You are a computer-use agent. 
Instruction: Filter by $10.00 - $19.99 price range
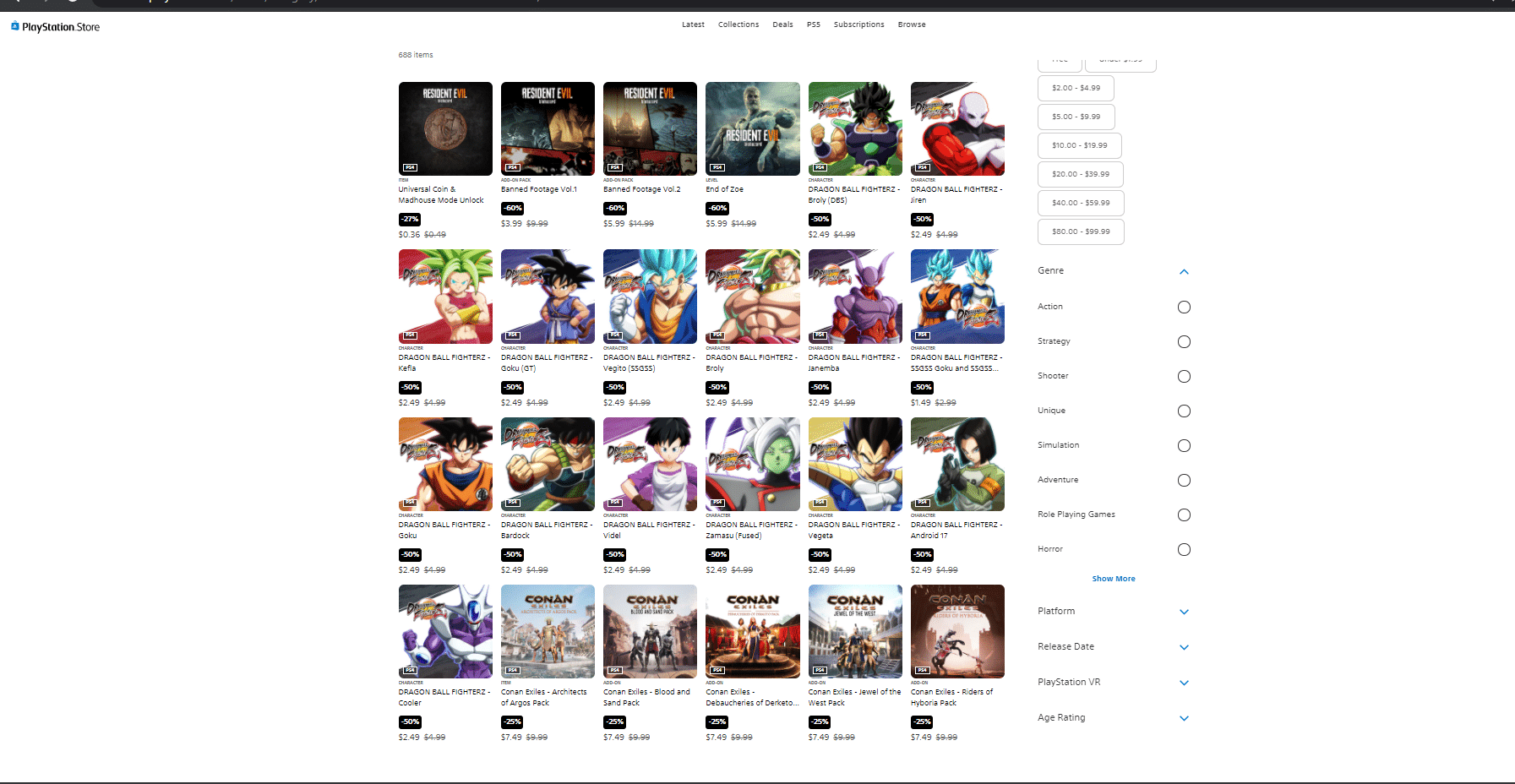[x=1079, y=145]
